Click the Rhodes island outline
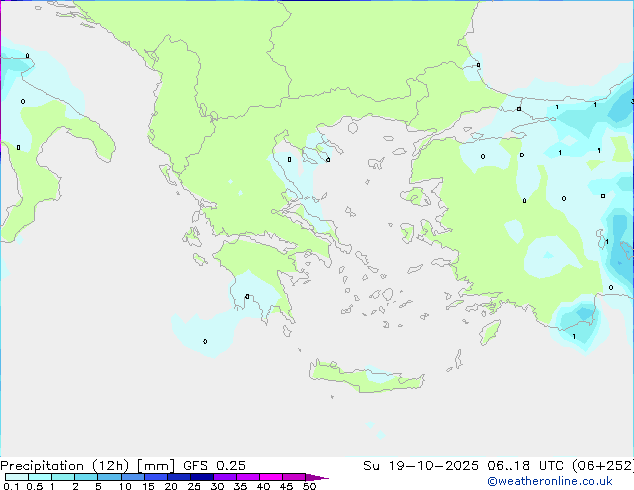 [490, 332]
